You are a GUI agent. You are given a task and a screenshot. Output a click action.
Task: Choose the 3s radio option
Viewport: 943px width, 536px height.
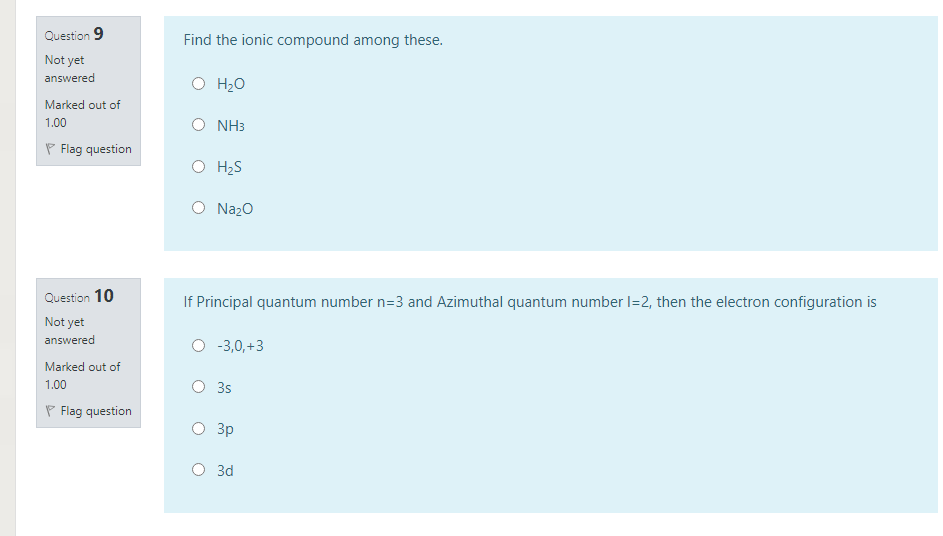[198, 387]
